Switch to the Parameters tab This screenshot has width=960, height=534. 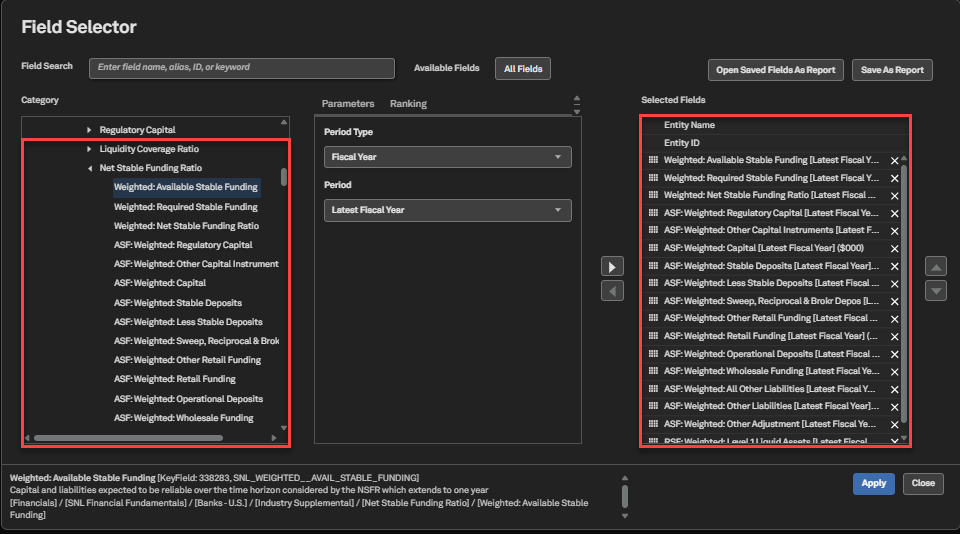click(x=348, y=103)
